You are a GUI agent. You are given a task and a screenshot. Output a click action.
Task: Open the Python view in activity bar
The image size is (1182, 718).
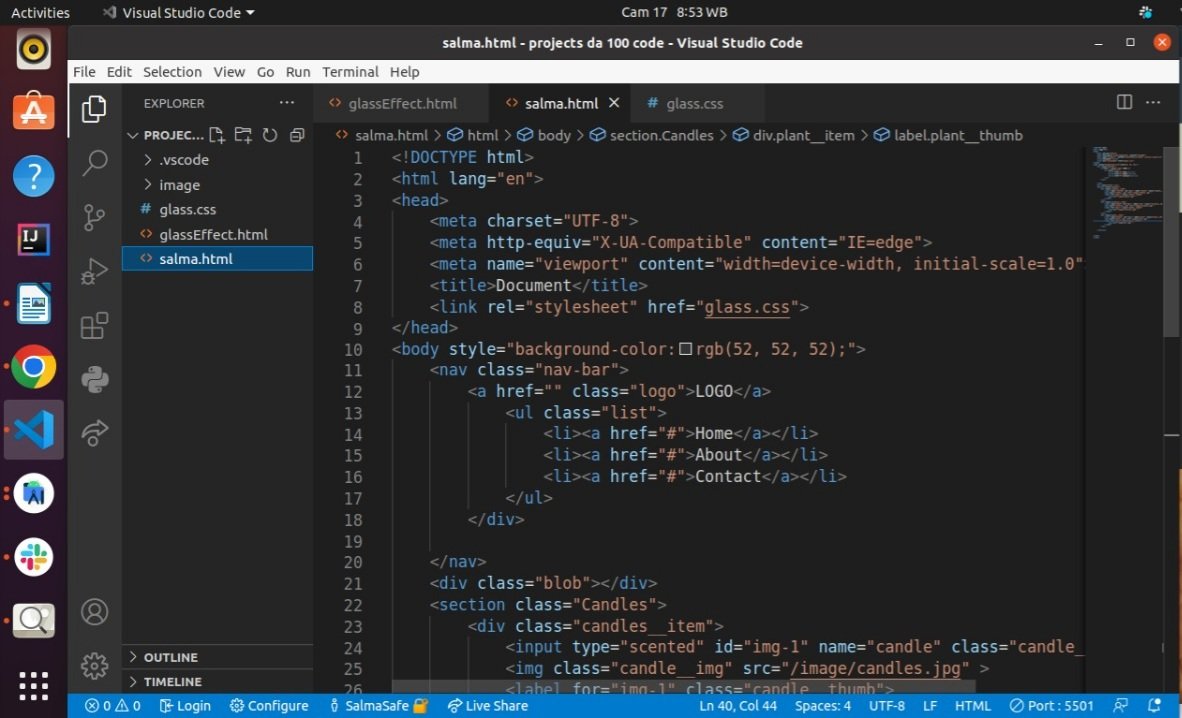pyautogui.click(x=94, y=379)
